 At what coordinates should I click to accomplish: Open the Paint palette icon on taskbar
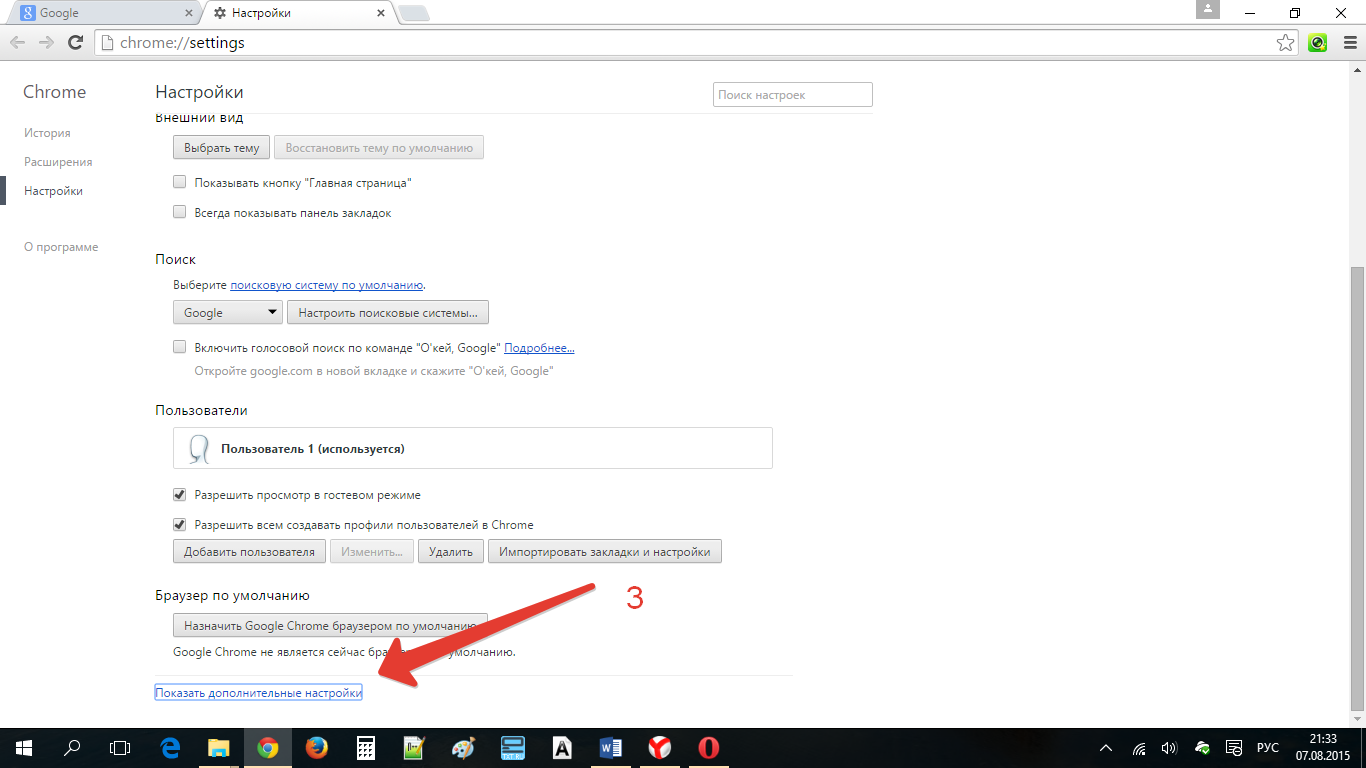(x=464, y=748)
